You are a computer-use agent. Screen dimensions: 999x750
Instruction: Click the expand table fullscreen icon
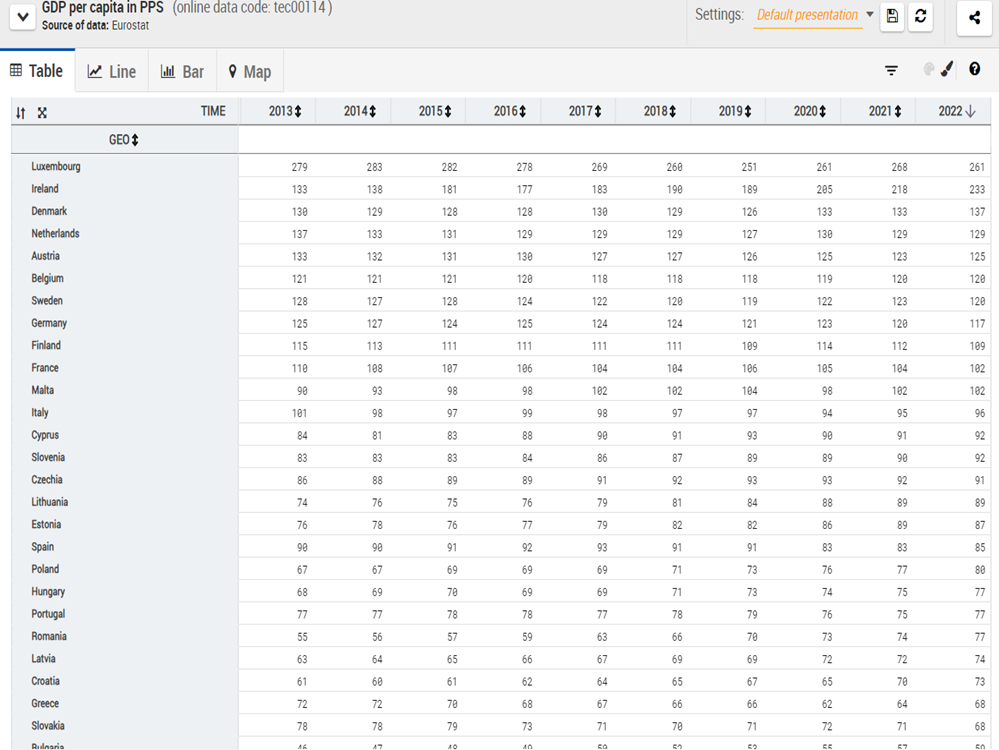click(x=42, y=113)
